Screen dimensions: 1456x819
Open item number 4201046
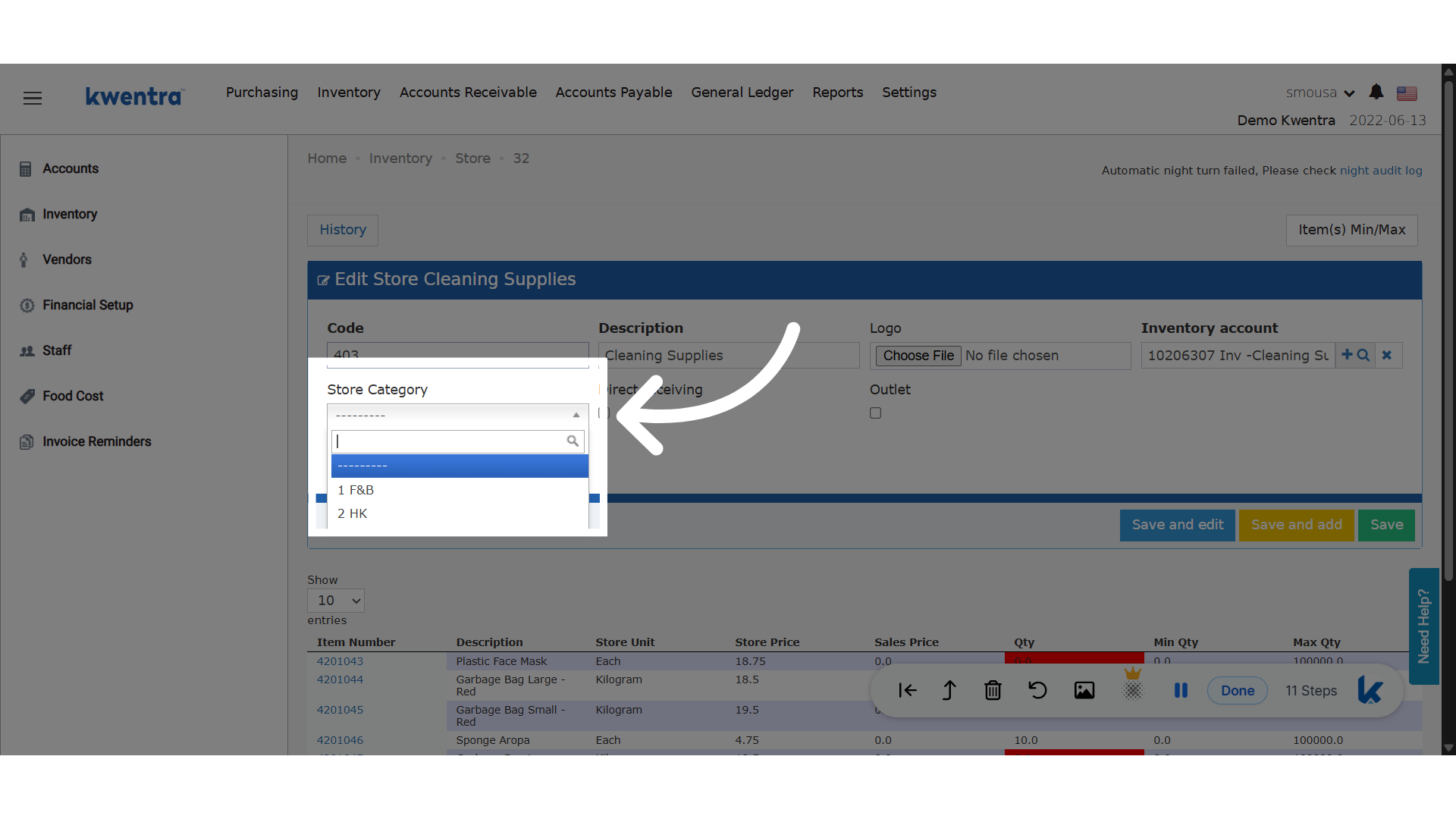coord(340,740)
